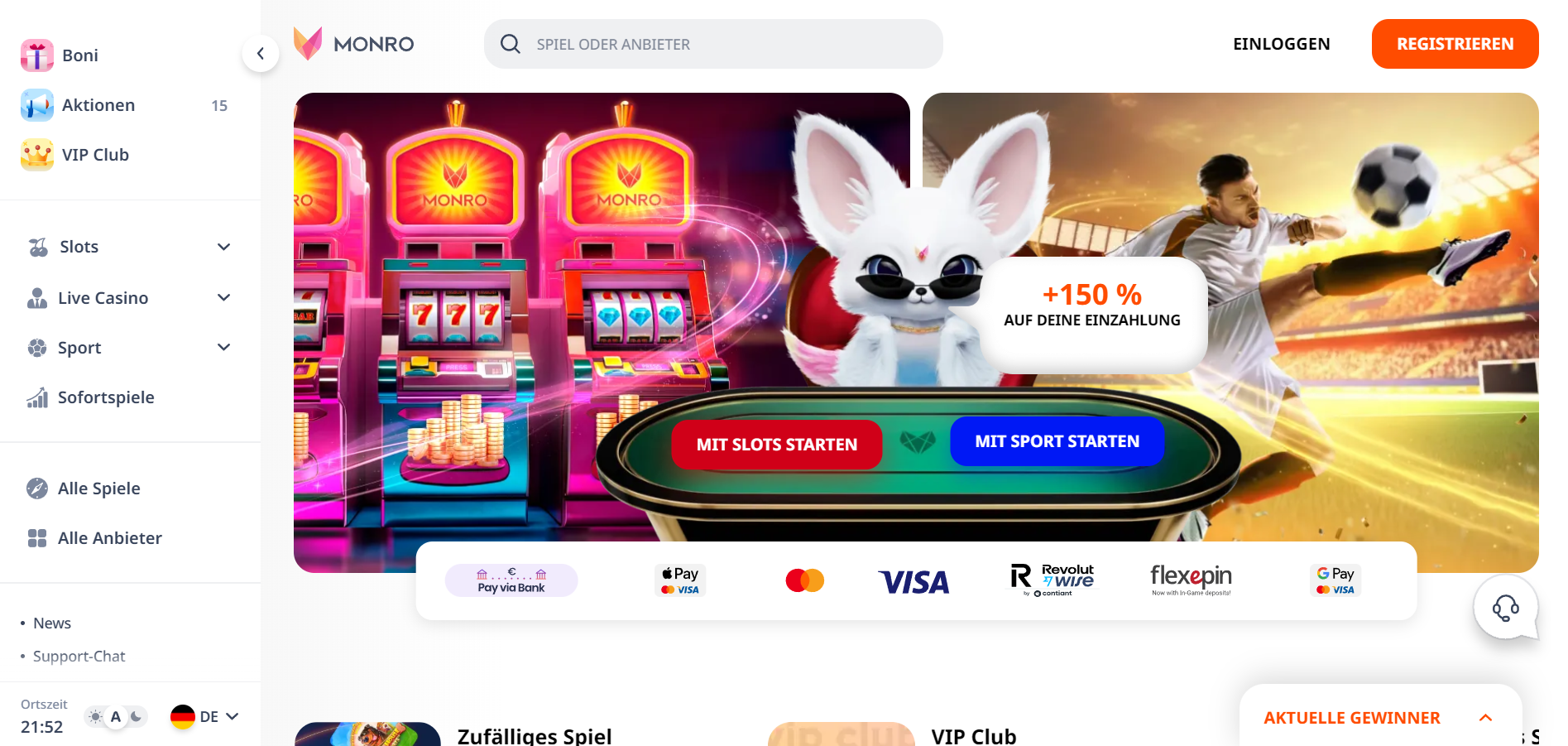
Task: Open the support headset chat bubble
Action: click(1505, 609)
